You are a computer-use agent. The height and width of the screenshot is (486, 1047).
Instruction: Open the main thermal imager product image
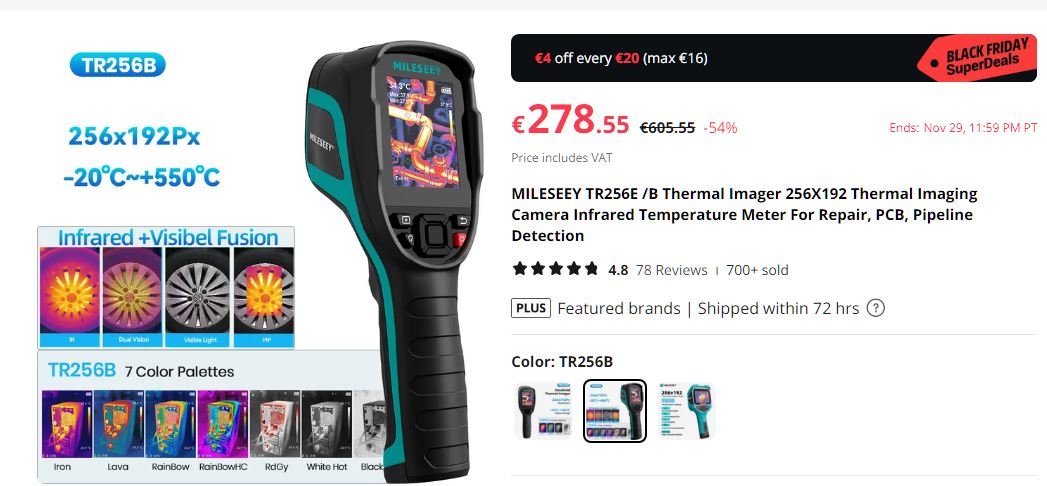[x=395, y=260]
